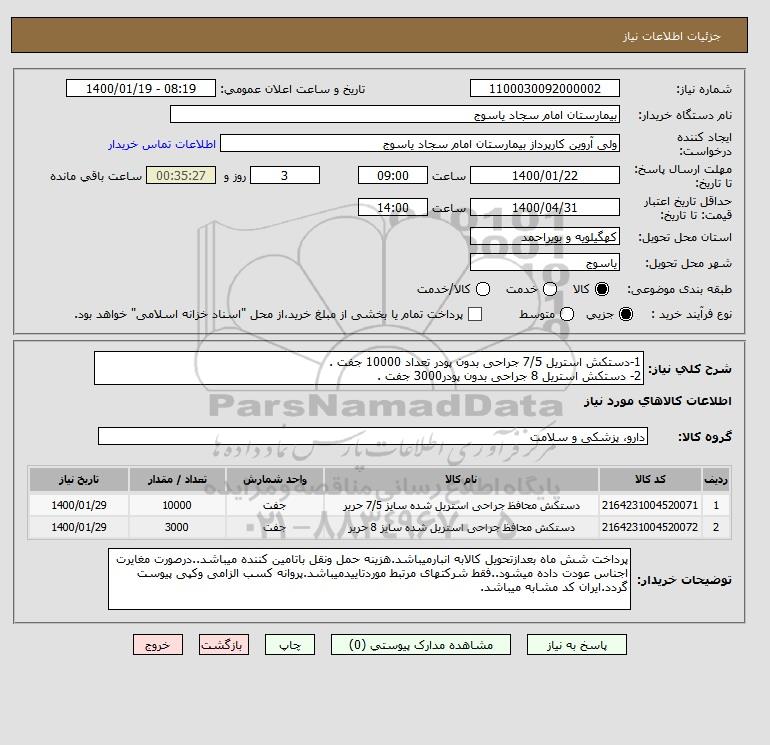Image resolution: width=770 pixels, height=745 pixels.
Task: Click row number 1 cell
Action: 716,505
